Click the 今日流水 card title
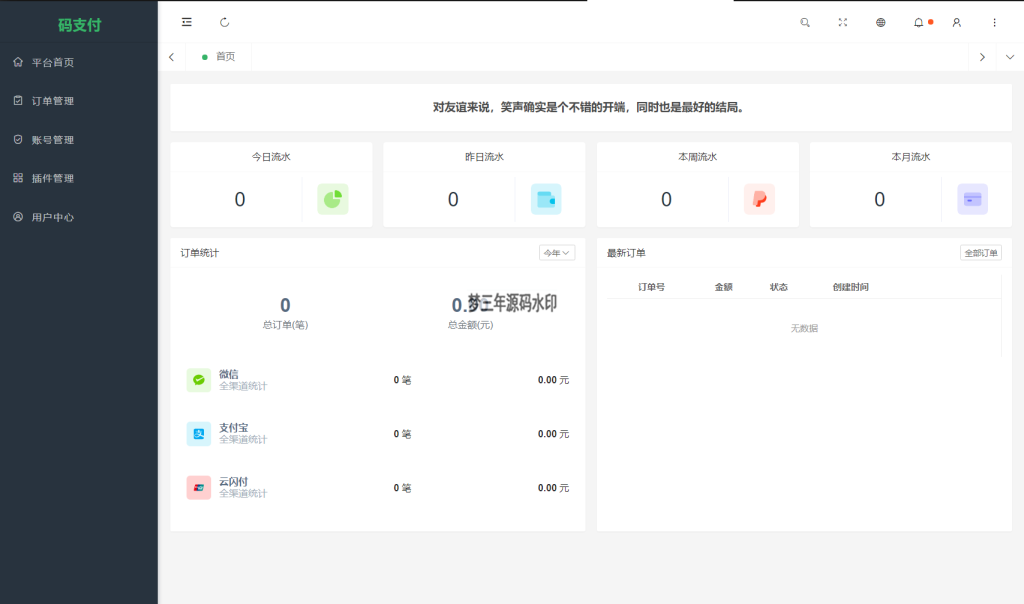The image size is (1024, 604). point(271,157)
